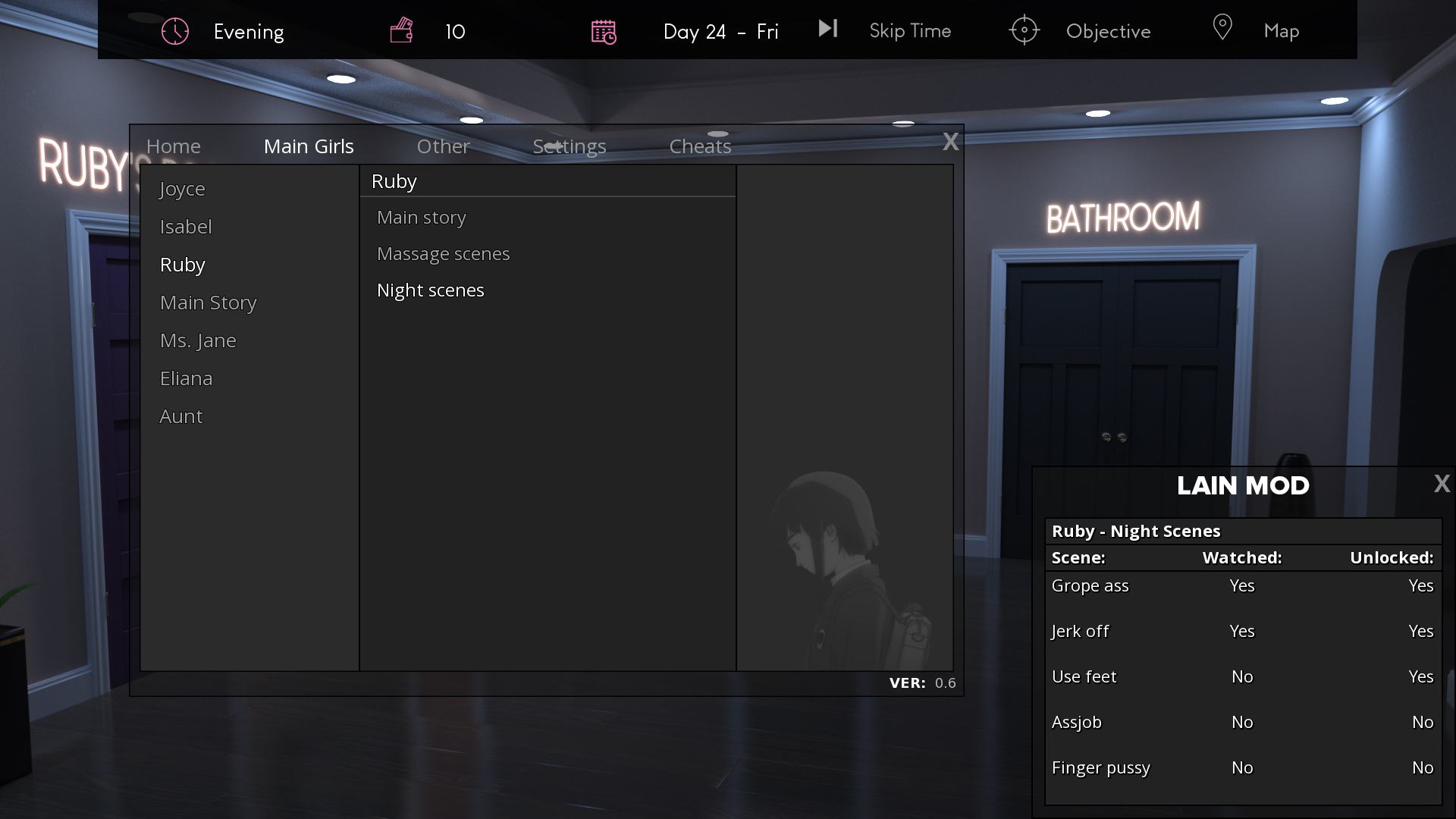Click the wallet money icon
The height and width of the screenshot is (819, 1456).
401,31
